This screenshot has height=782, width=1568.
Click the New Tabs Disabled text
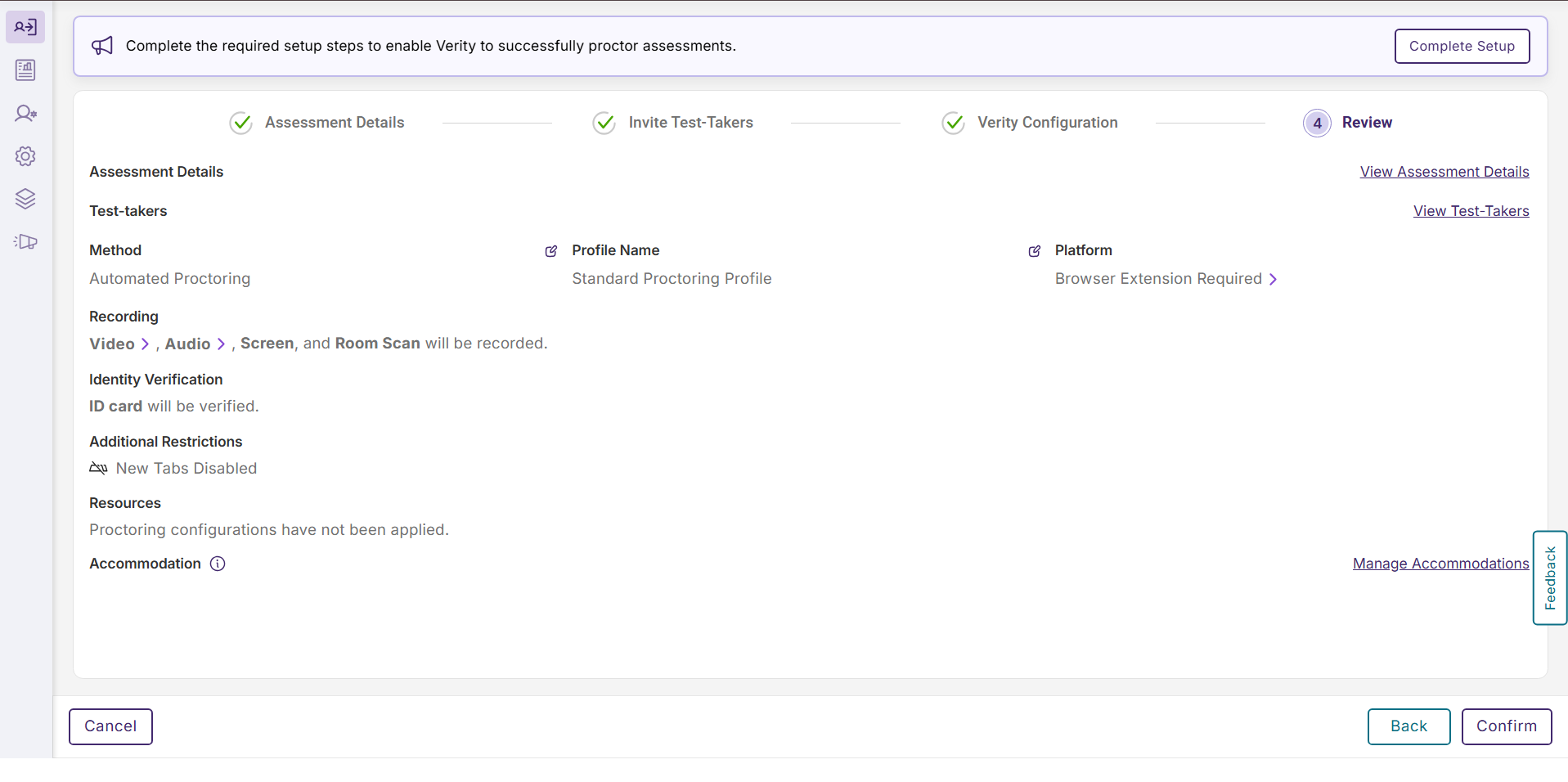coord(186,469)
